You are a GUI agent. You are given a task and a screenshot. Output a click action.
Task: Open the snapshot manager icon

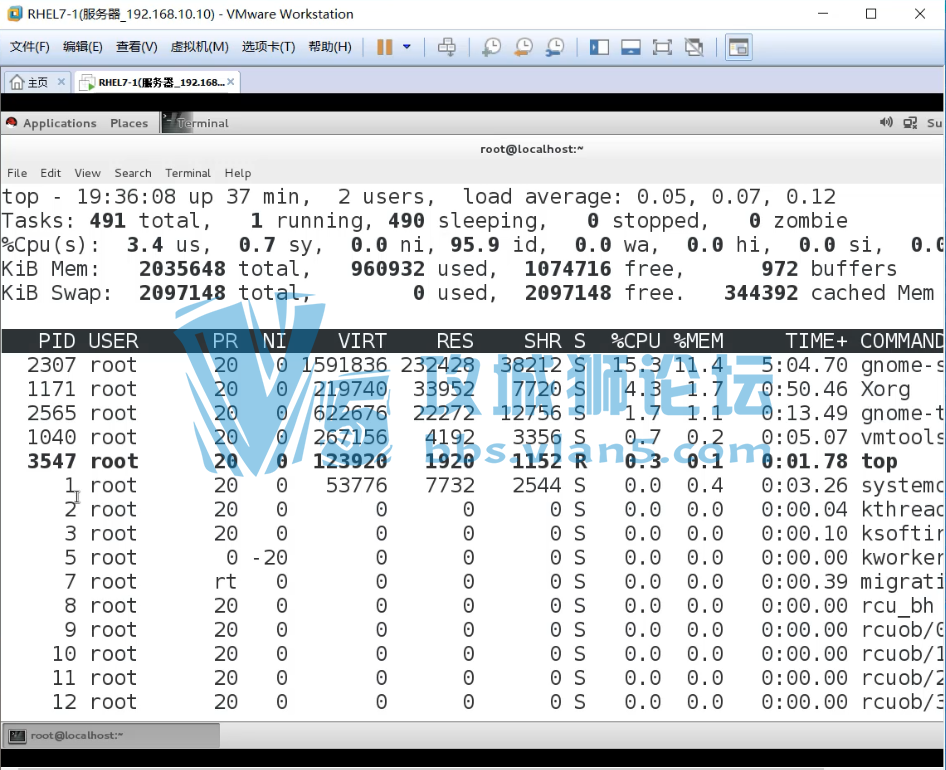coord(554,47)
